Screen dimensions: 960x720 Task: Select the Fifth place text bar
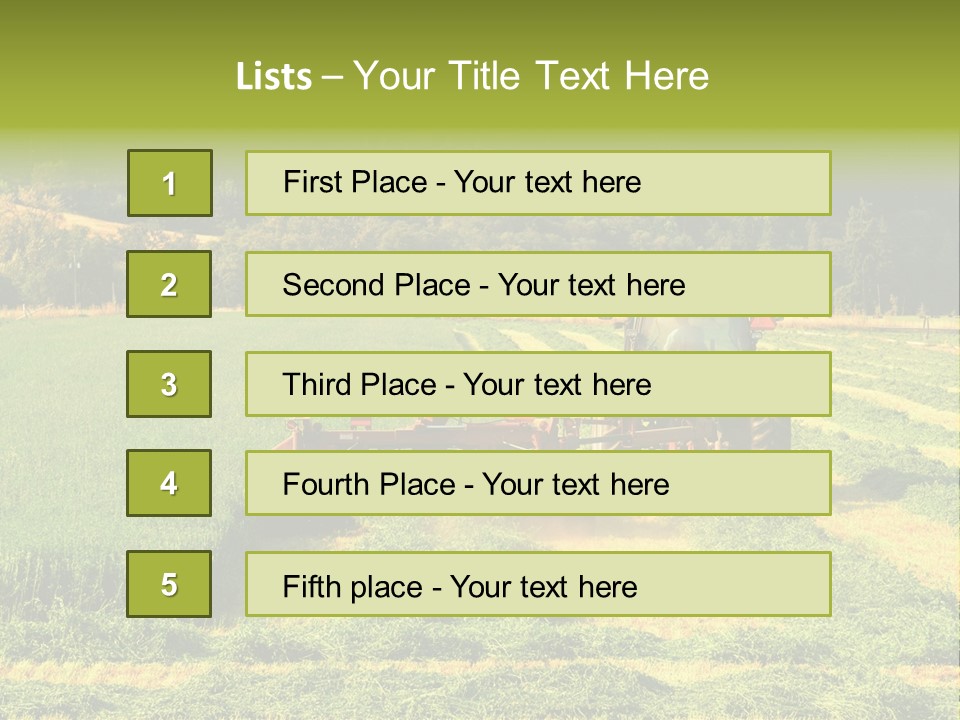point(538,584)
